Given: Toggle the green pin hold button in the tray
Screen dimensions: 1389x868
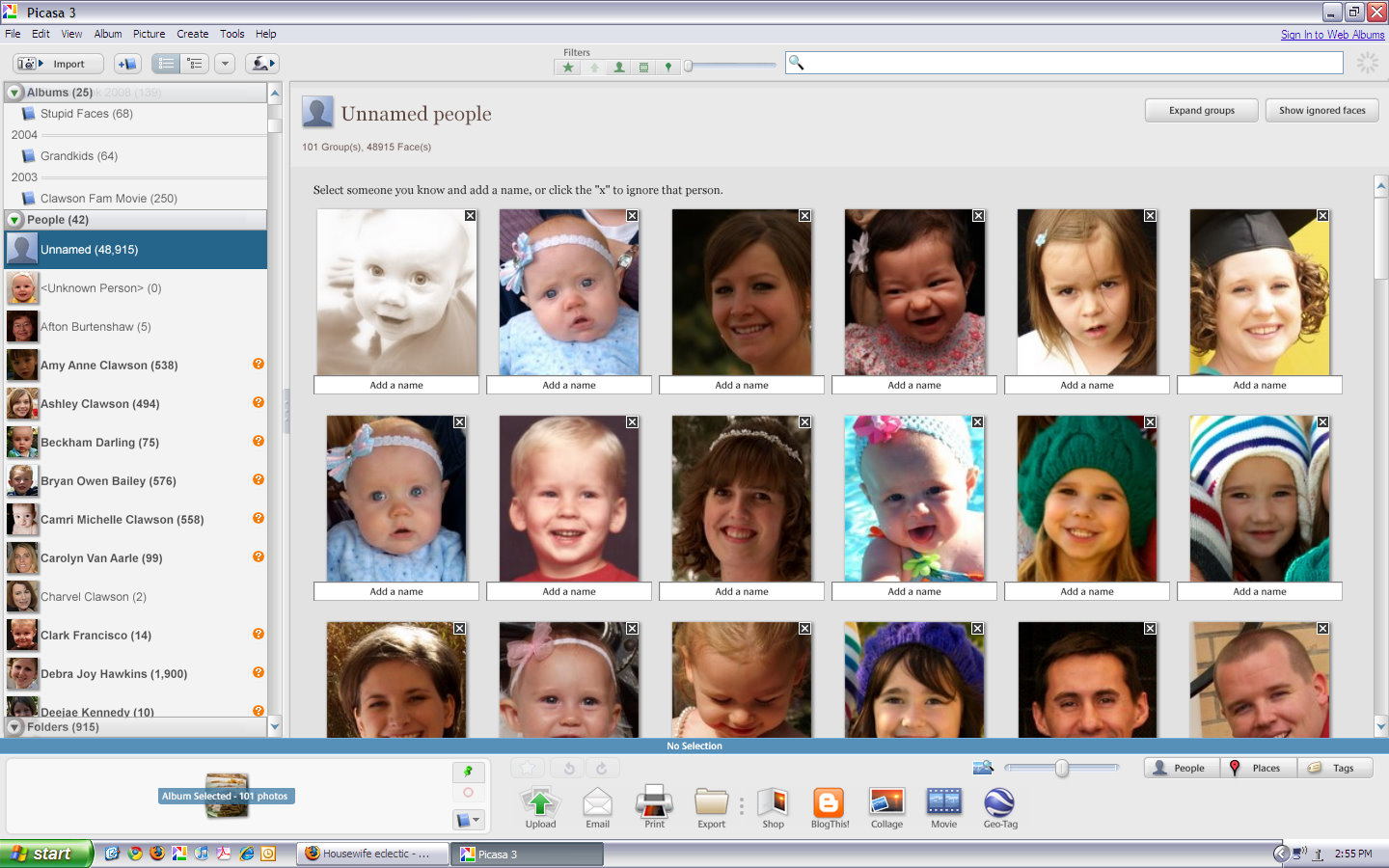Looking at the screenshot, I should (x=468, y=771).
